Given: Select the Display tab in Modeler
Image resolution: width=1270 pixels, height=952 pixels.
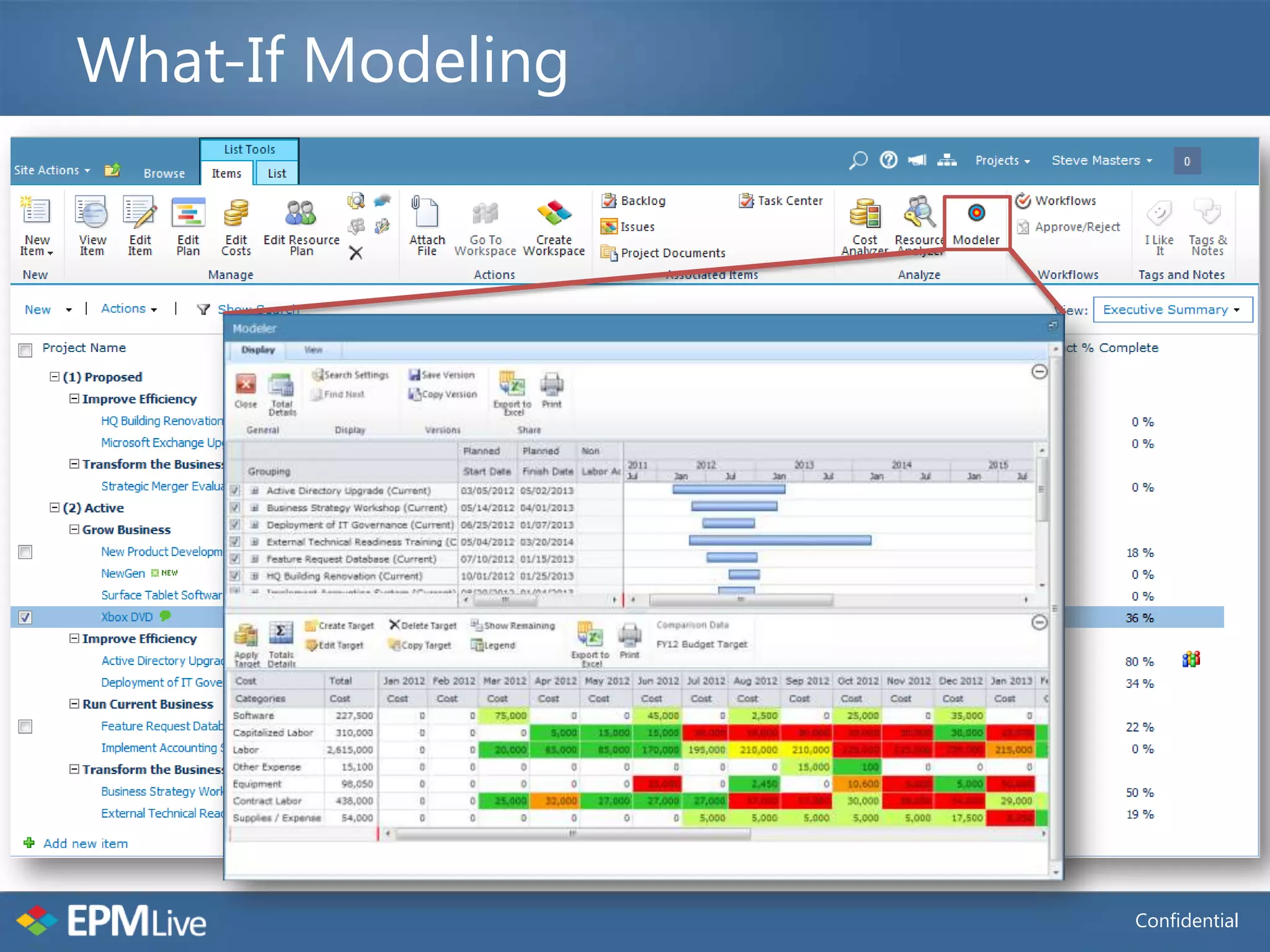Looking at the screenshot, I should click(x=258, y=350).
